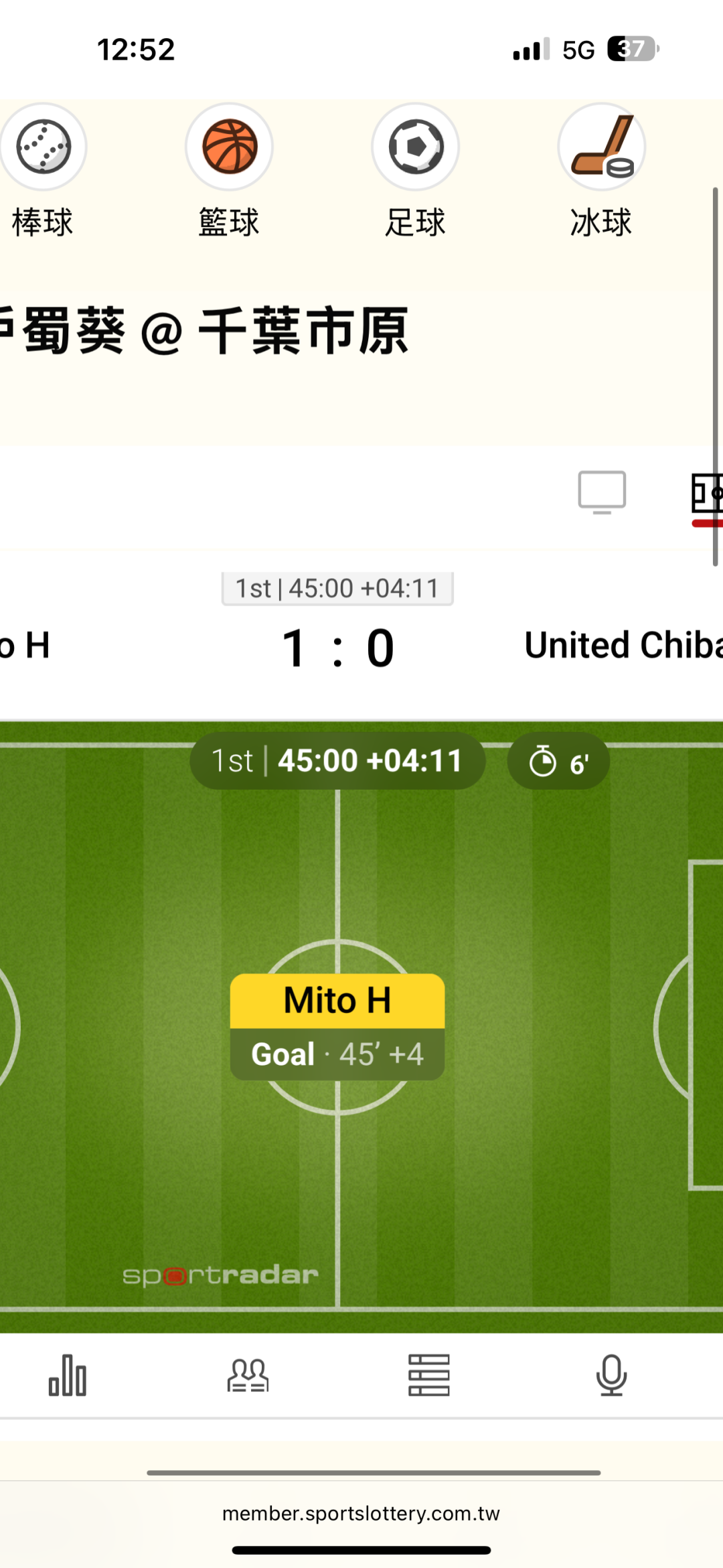
Task: Tap the 足球 category label
Action: coord(415,222)
